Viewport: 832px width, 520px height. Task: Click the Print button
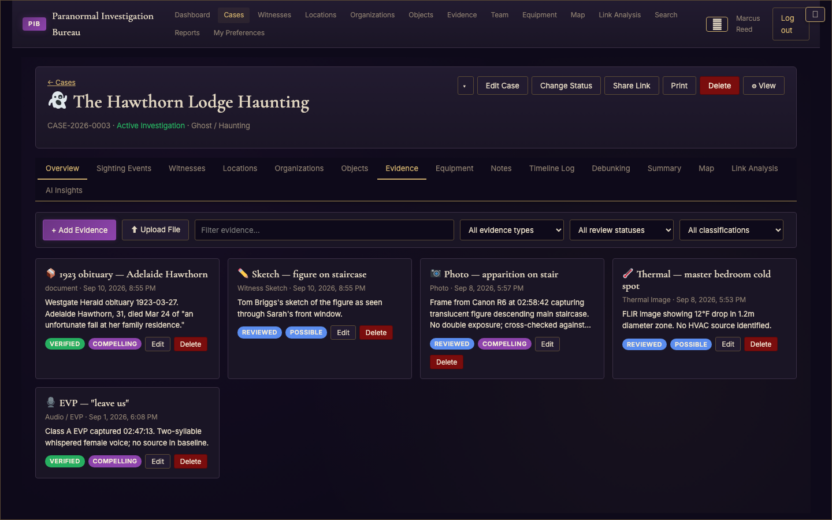pyautogui.click(x=679, y=85)
